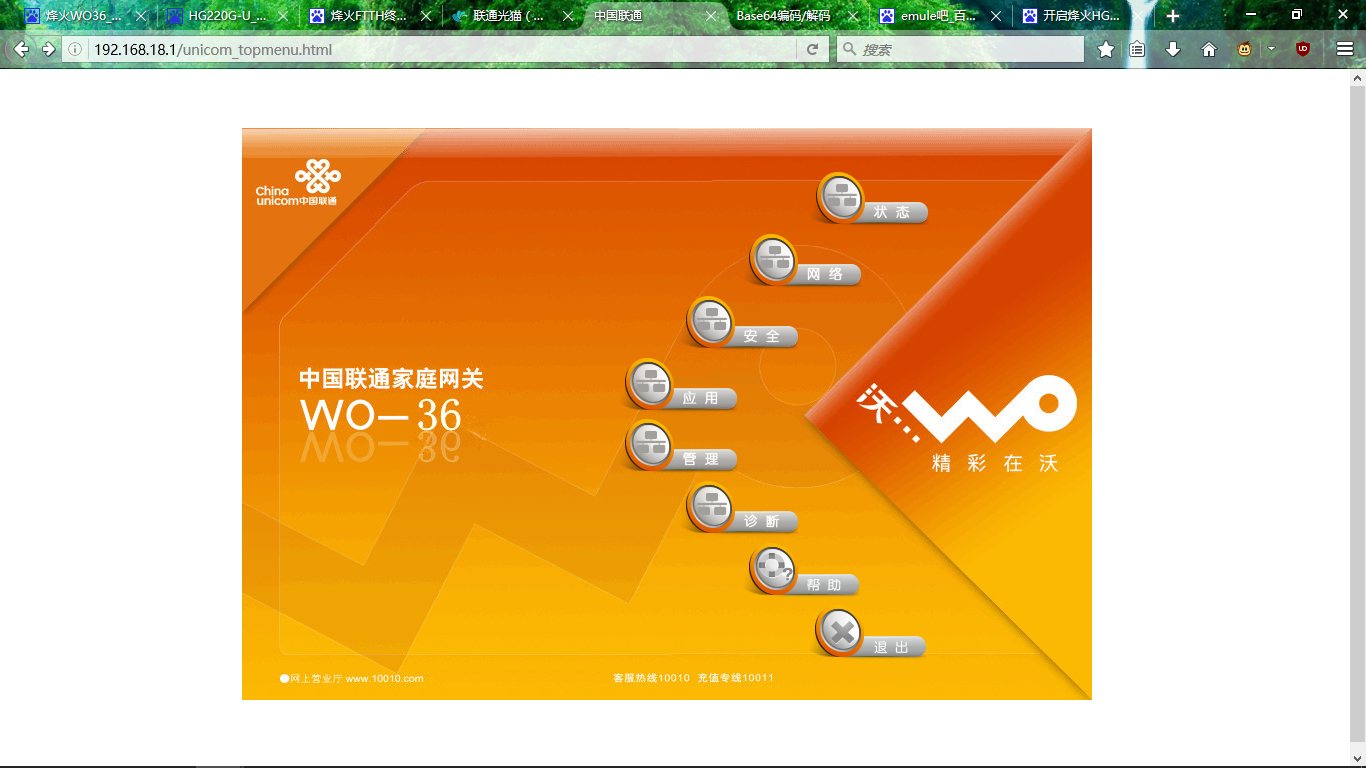Image resolution: width=1366 pixels, height=768 pixels.
Task: Click the 充值专线10011 footer text
Action: pyautogui.click(x=736, y=678)
